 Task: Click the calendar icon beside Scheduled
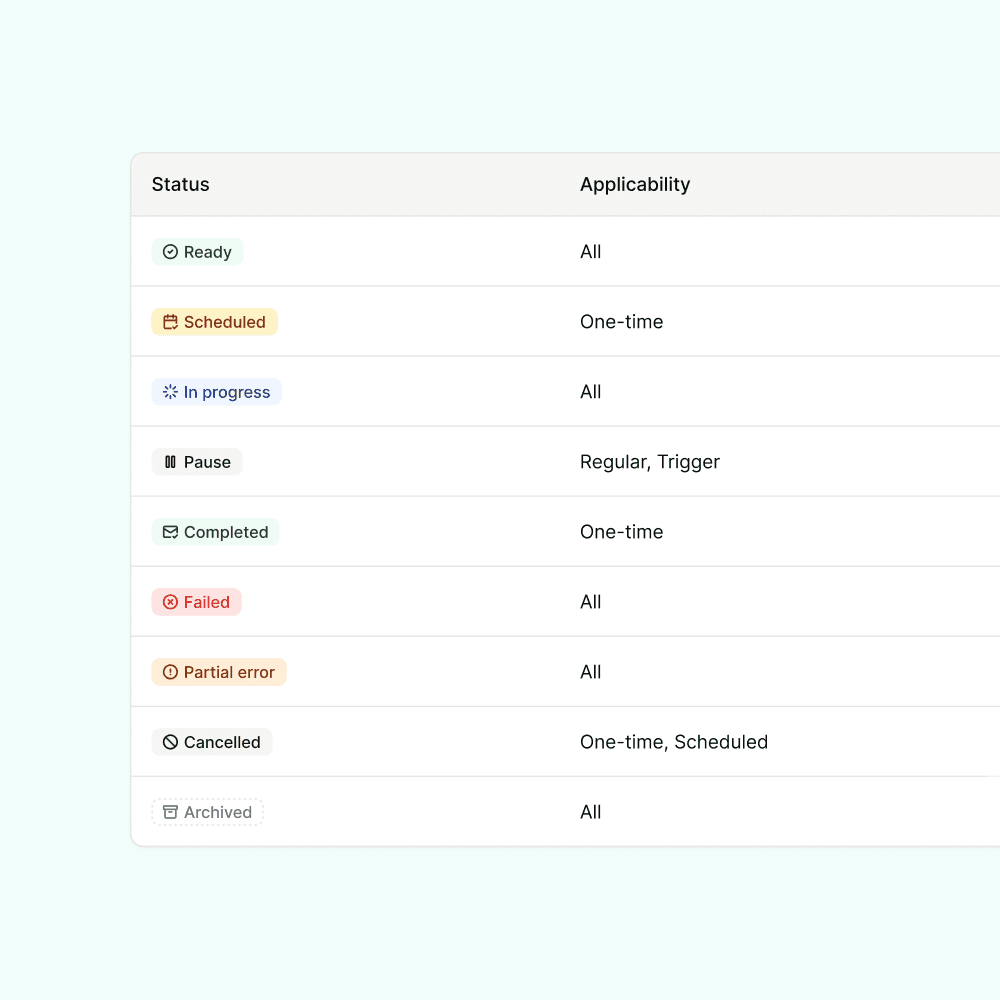[x=170, y=322]
